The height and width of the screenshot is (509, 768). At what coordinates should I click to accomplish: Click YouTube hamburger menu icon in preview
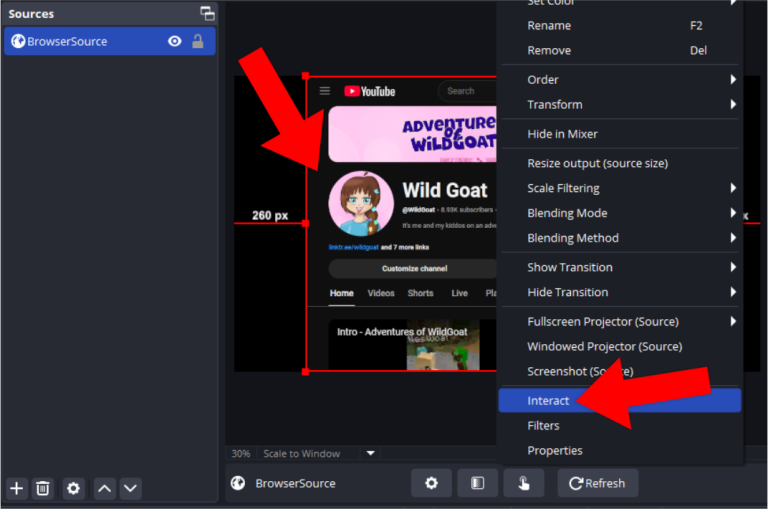[325, 91]
